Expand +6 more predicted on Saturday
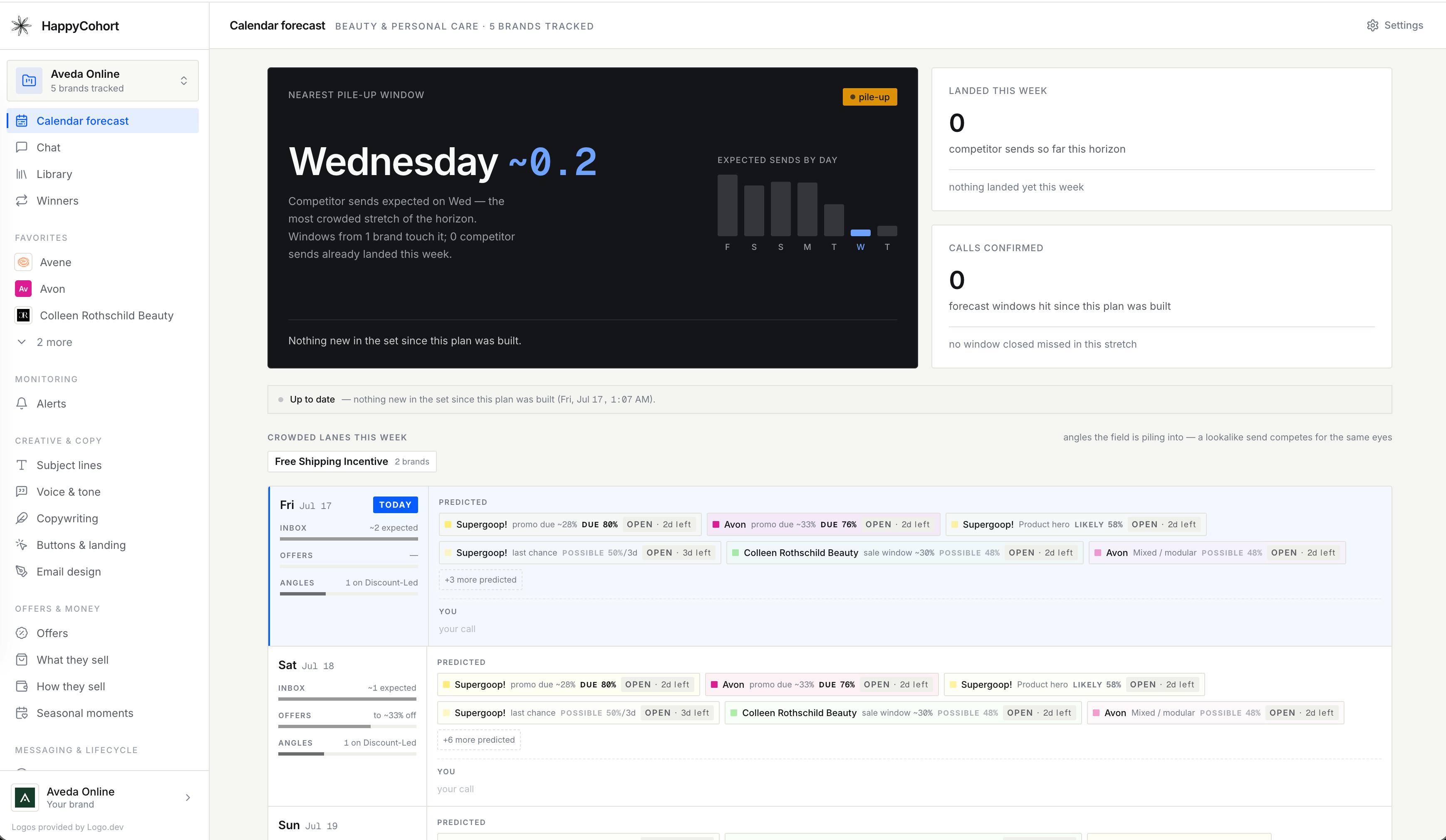Viewport: 1446px width, 840px height. [x=478, y=740]
